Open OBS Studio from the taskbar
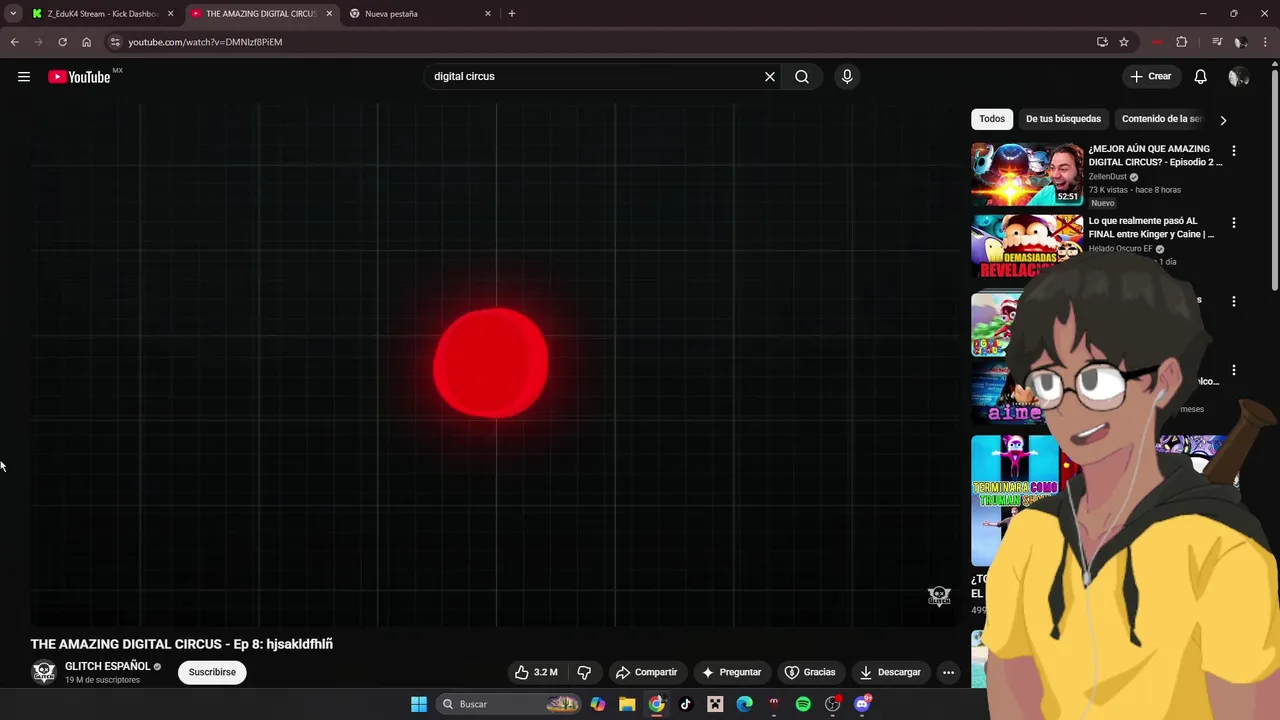 (x=833, y=704)
